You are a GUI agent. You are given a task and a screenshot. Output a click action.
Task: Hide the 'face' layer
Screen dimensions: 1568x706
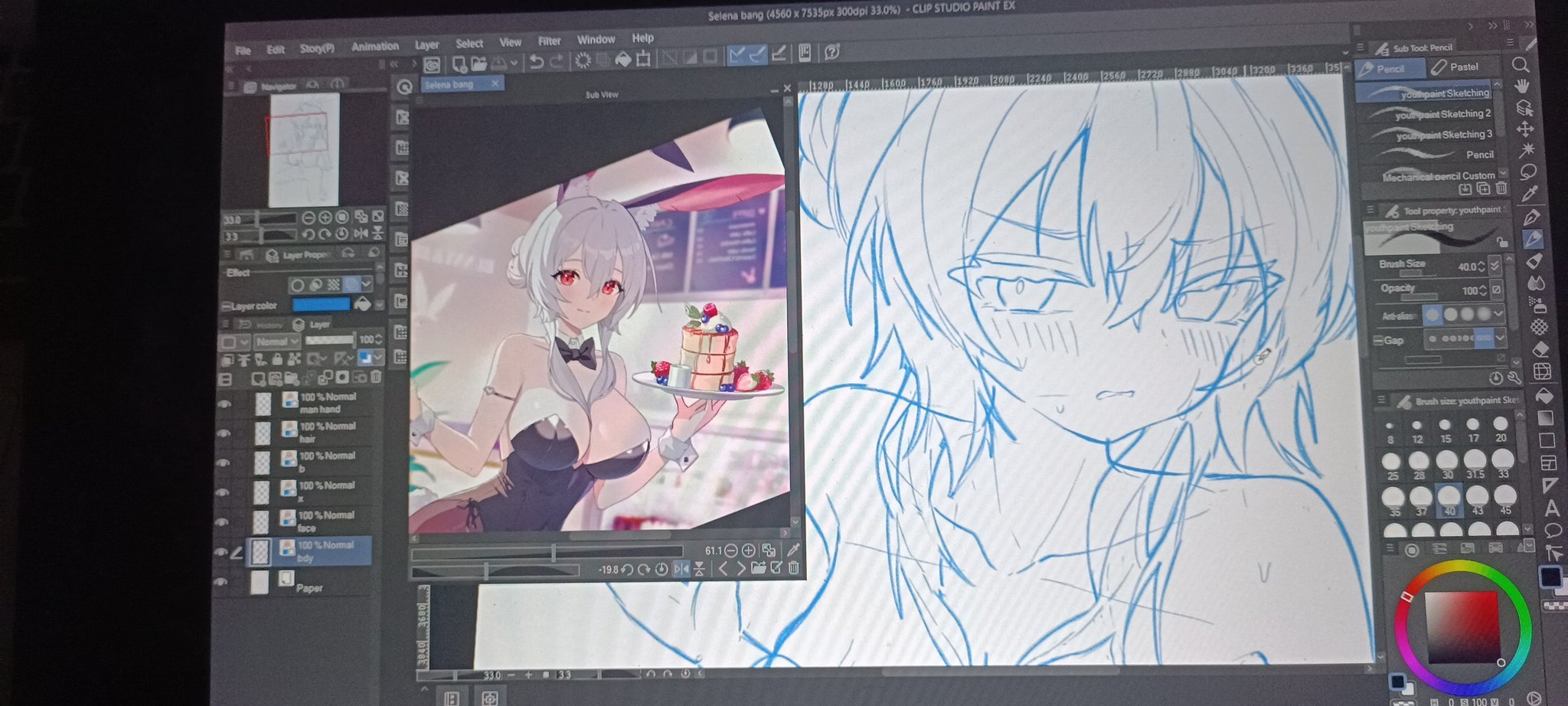coord(222,523)
